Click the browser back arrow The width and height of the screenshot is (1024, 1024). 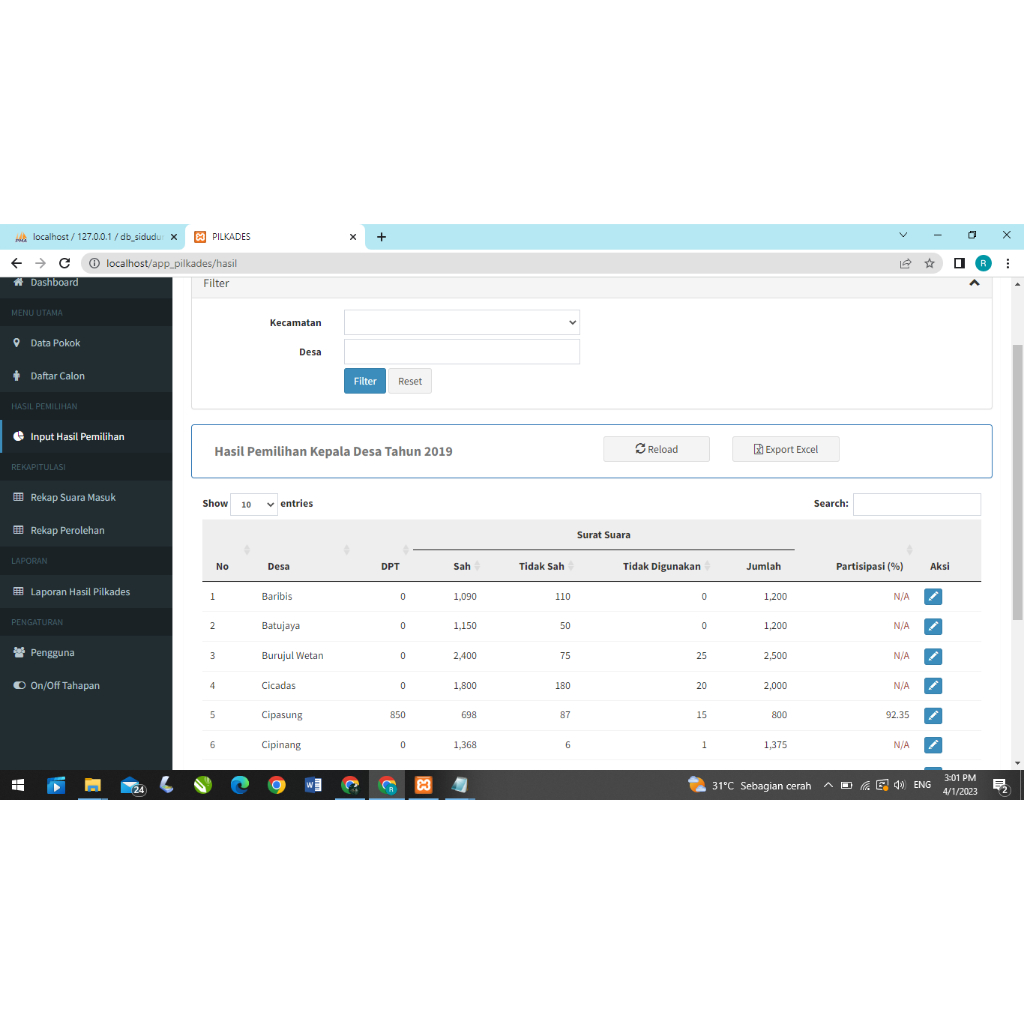point(16,263)
